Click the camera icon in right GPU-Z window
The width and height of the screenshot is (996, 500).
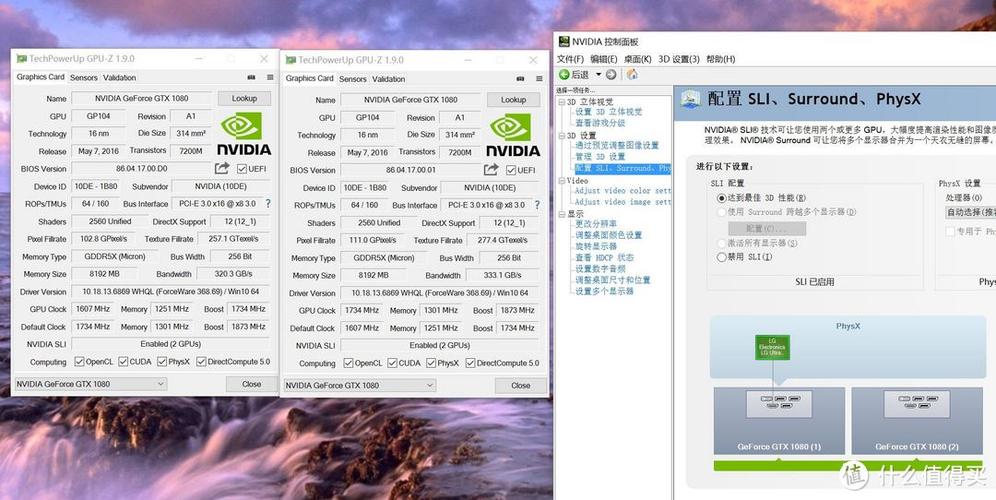click(x=521, y=79)
